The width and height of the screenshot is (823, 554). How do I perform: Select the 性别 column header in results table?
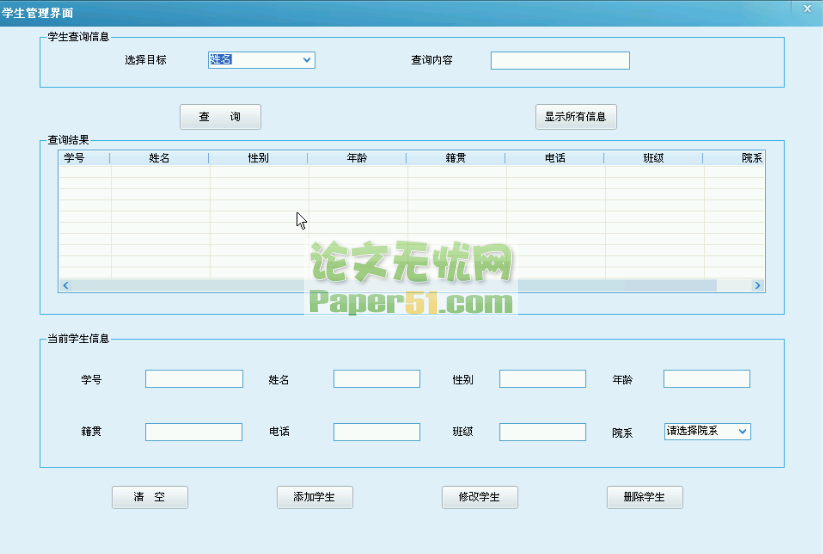(258, 158)
